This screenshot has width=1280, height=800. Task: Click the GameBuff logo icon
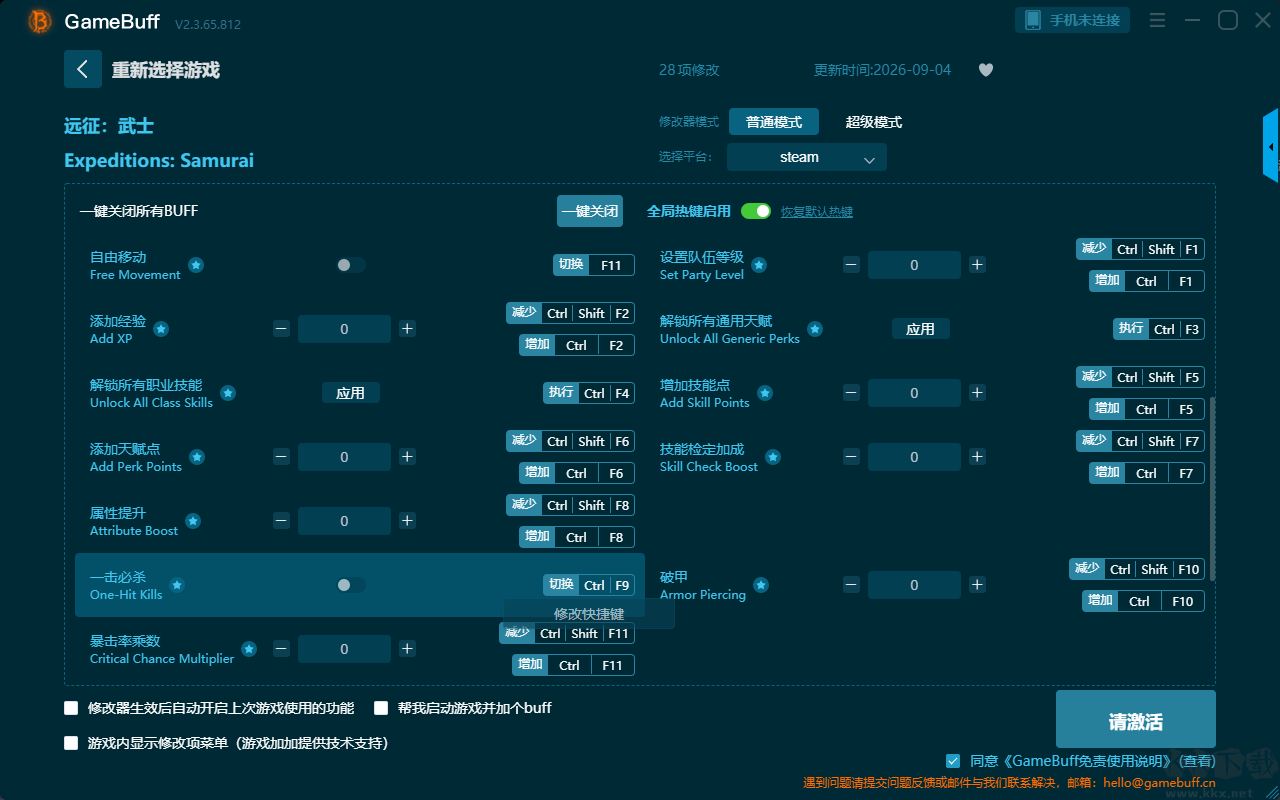[39, 21]
